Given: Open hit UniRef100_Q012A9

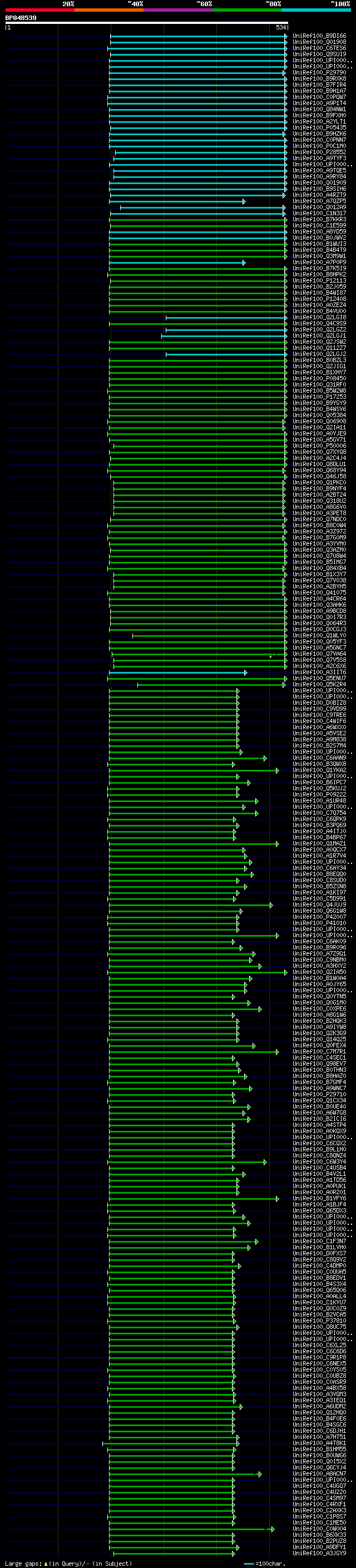Looking at the screenshot, I should (319, 207).
